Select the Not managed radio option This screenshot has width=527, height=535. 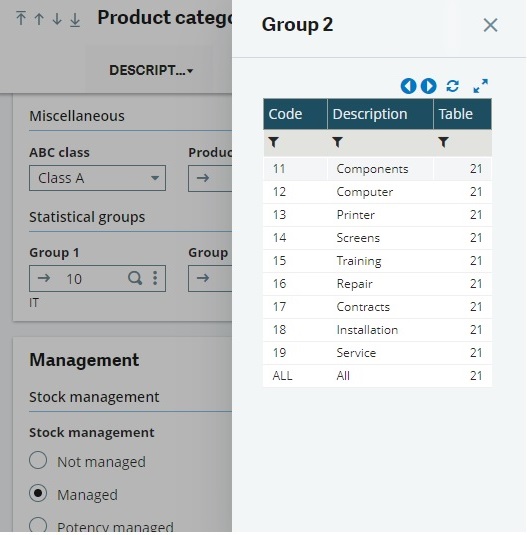point(38,461)
